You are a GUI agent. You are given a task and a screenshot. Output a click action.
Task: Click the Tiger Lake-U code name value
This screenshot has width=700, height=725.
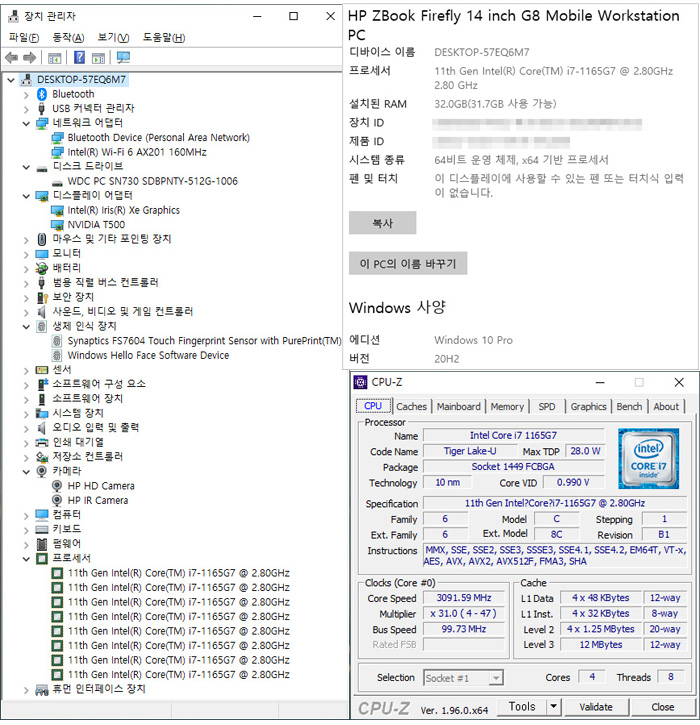pyautogui.click(x=470, y=451)
